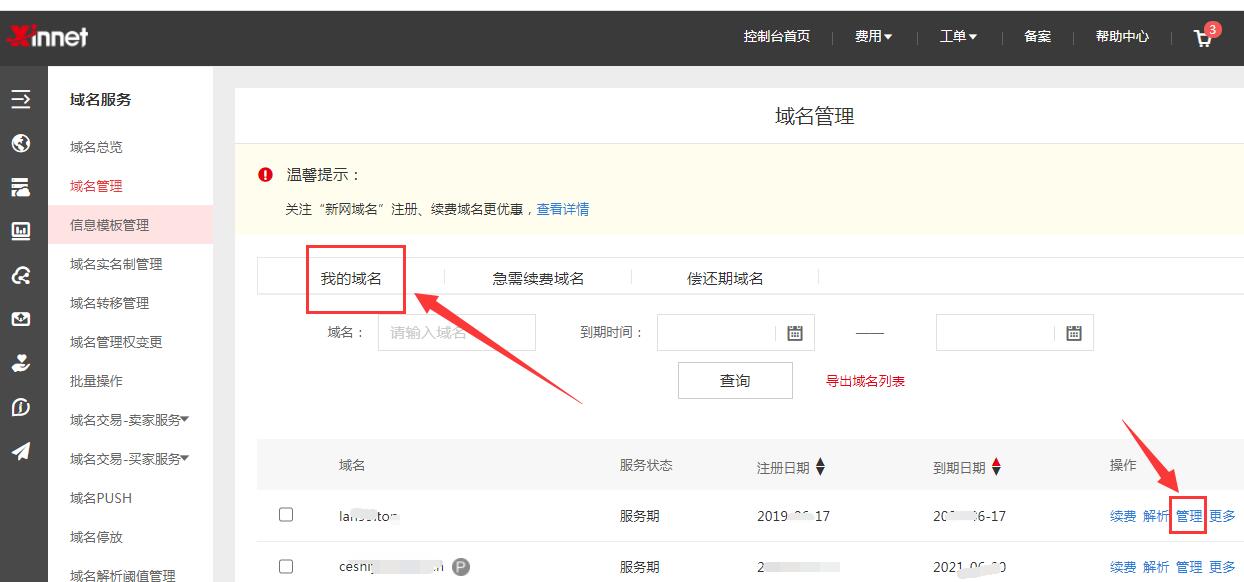Sort by 到期日期 using the sort arrows
Viewport: 1244px width, 582px height.
point(996,467)
